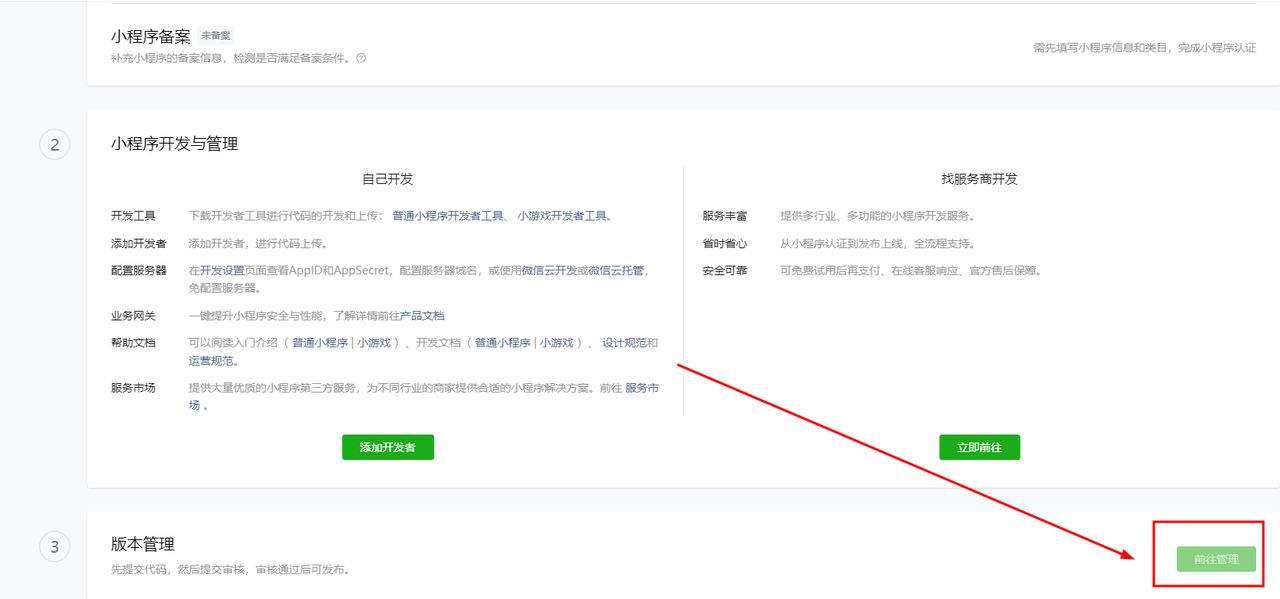
Task: Click 立即前往 under 找服务商开发
Action: coord(979,447)
